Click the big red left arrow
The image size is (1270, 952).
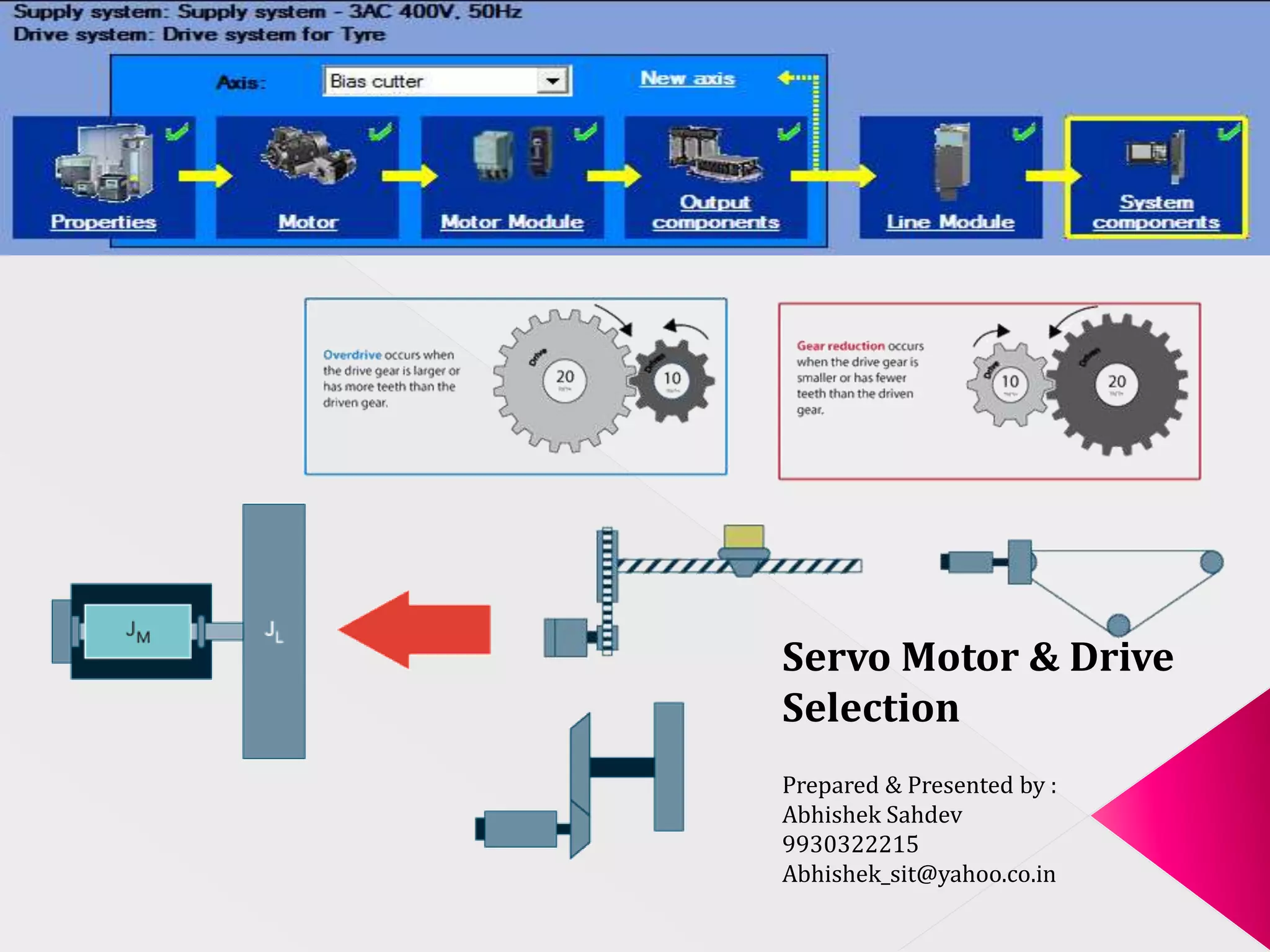pyautogui.click(x=414, y=630)
